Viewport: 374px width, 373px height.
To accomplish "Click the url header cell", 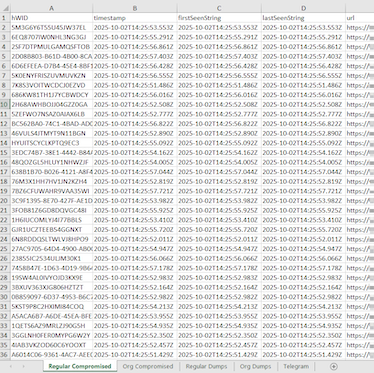I will (360, 18).
